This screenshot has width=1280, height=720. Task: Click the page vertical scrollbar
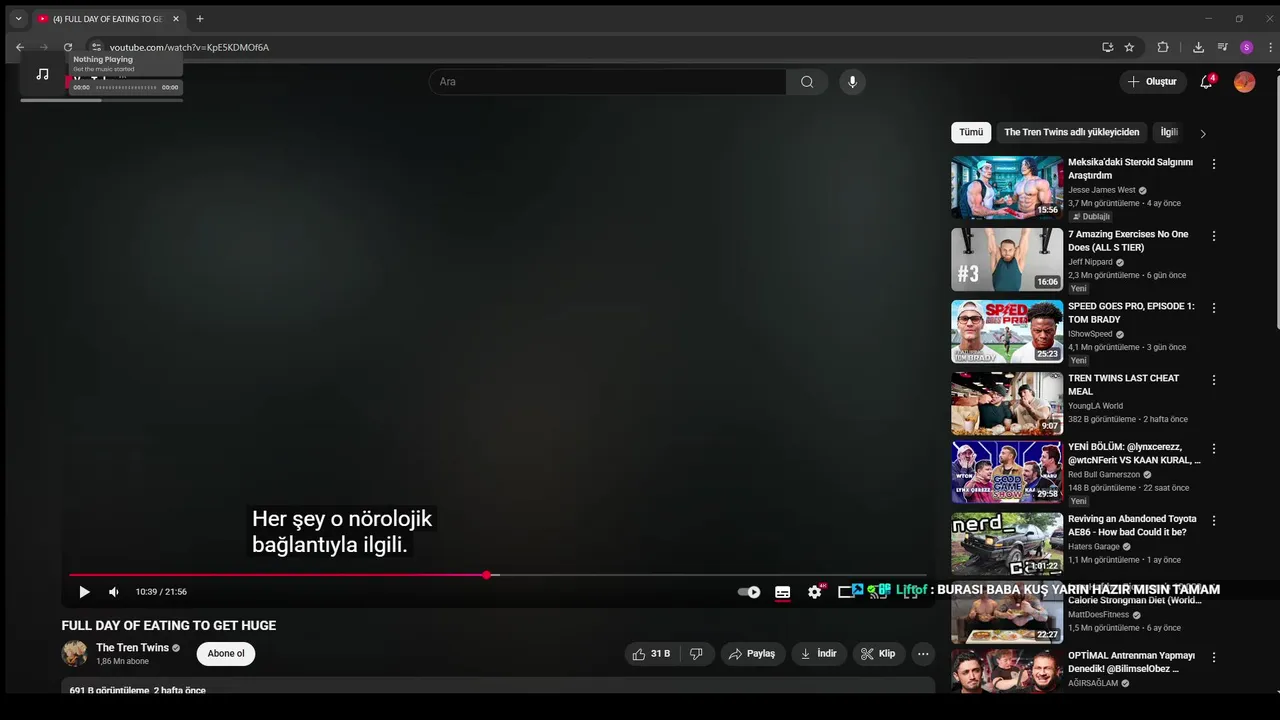[1276, 200]
